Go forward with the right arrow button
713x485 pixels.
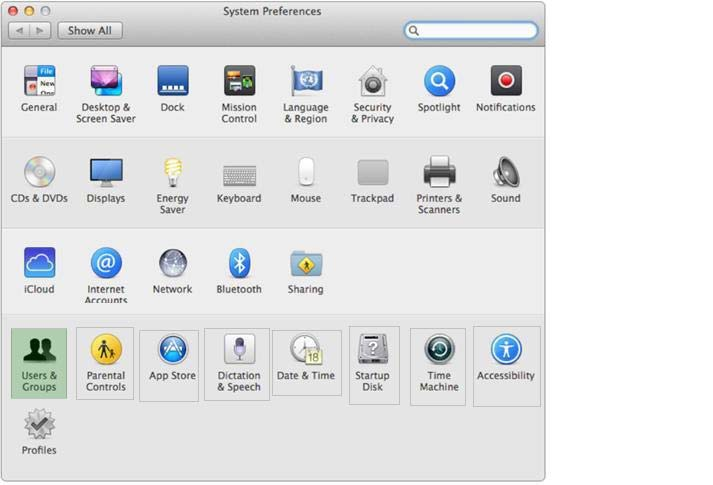tap(40, 30)
